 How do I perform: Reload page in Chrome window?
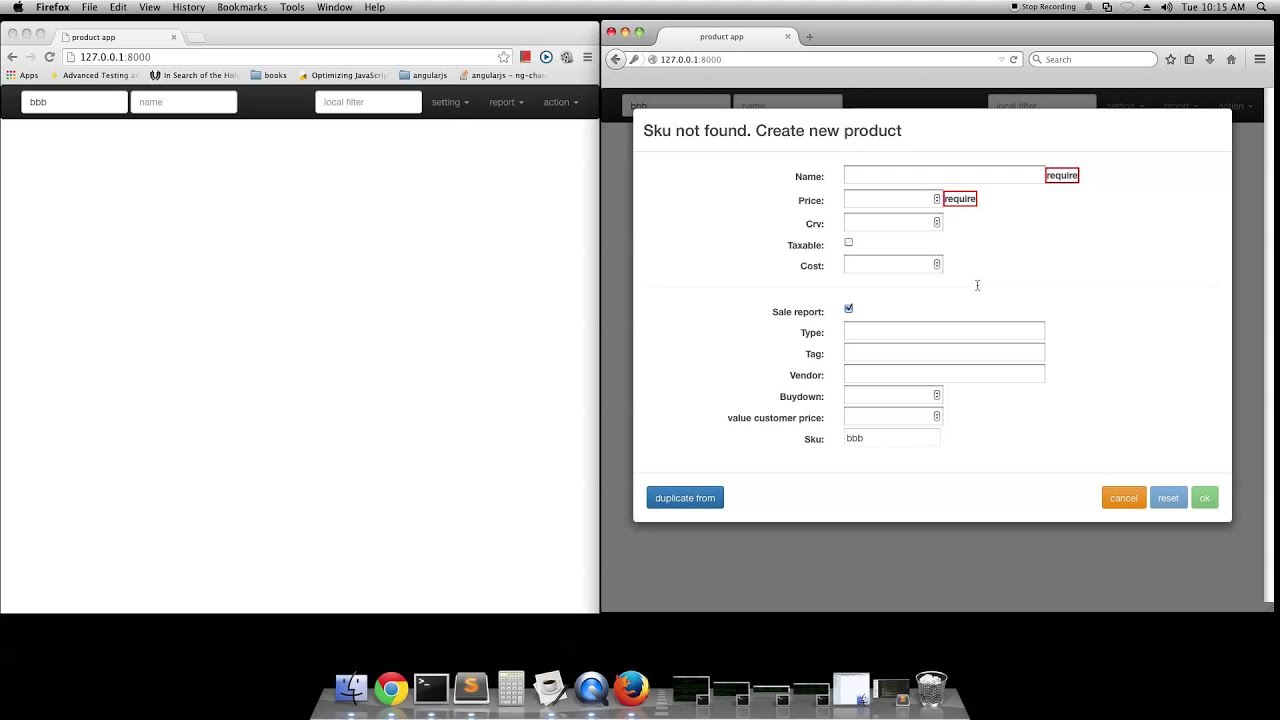pos(49,57)
